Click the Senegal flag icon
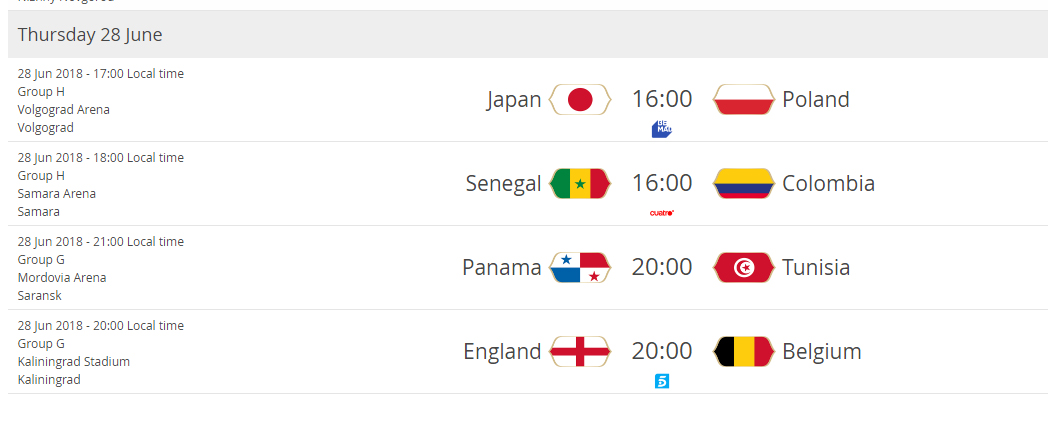The height and width of the screenshot is (427, 1048). (x=579, y=184)
